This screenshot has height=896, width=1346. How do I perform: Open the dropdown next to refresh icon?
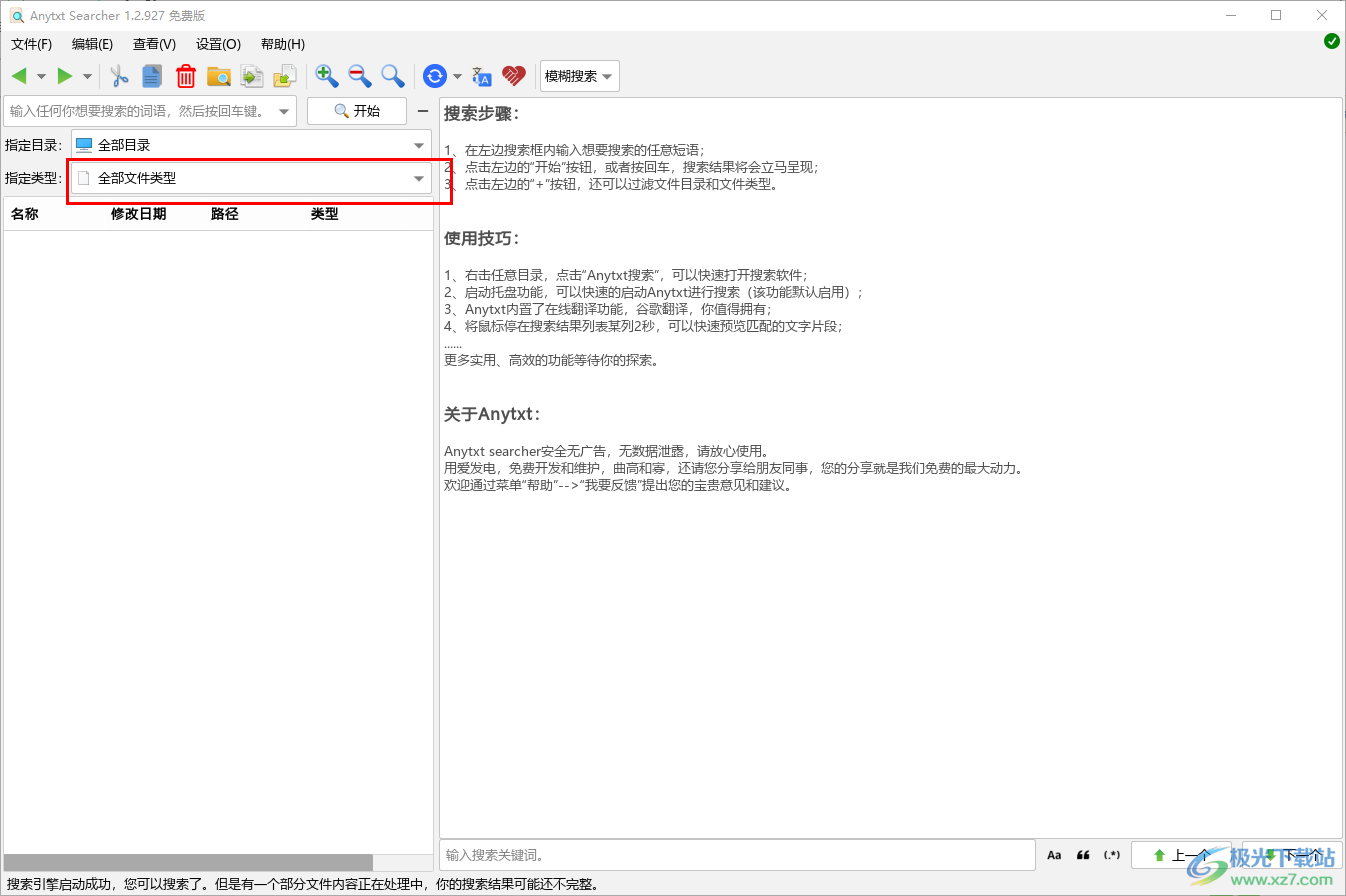point(457,76)
